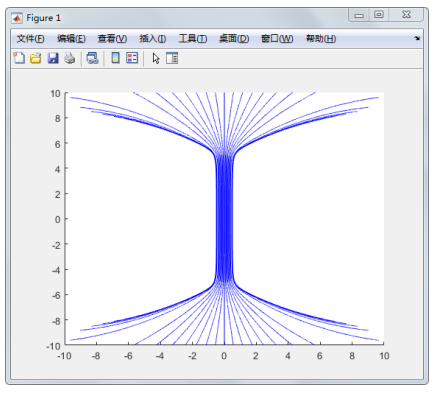Open the 桌面(D) menu

coord(234,39)
